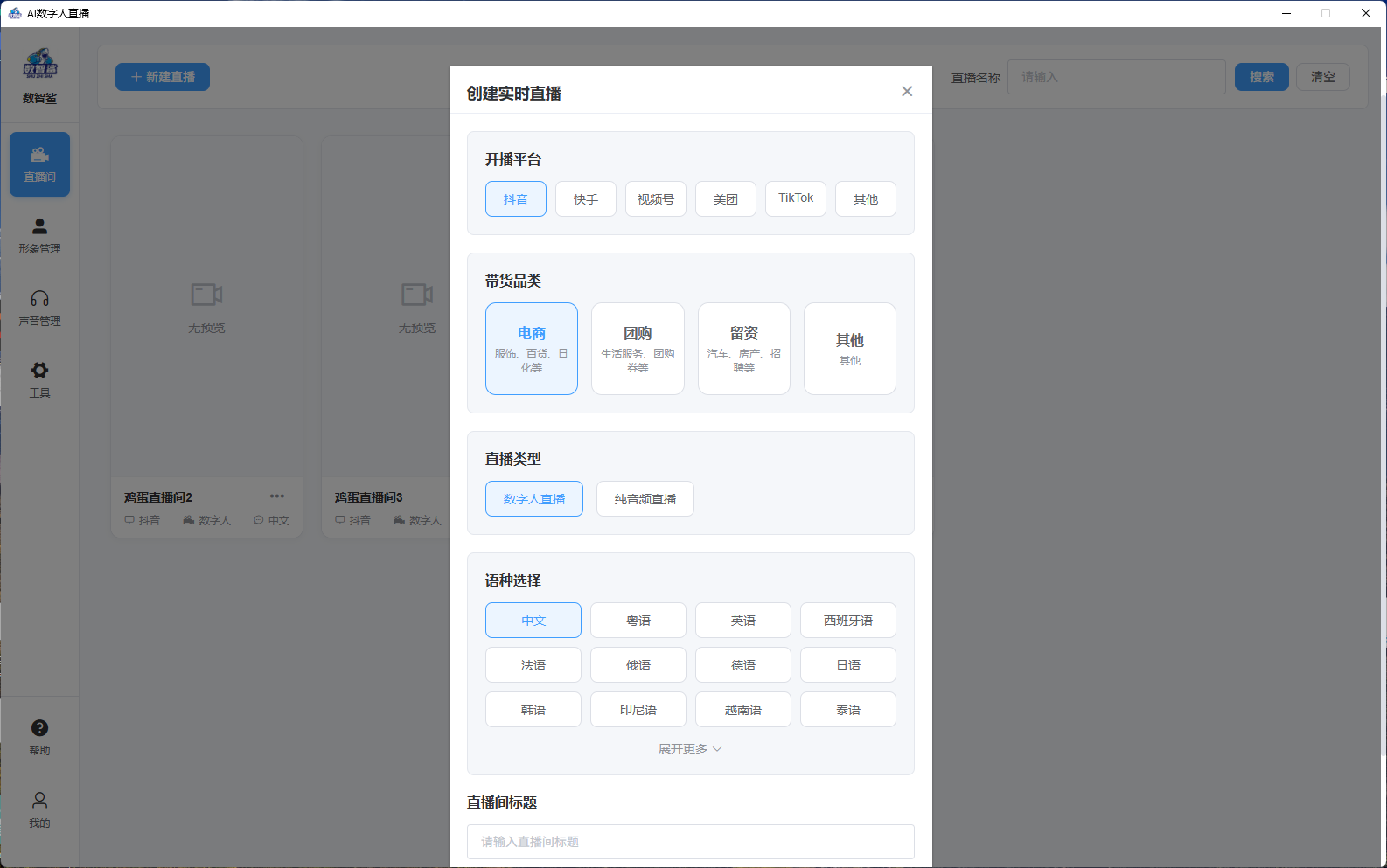Viewport: 1387px width, 868px height.
Task: Open the 鸡蛋直播间2 preview thumbnail
Action: tap(207, 308)
